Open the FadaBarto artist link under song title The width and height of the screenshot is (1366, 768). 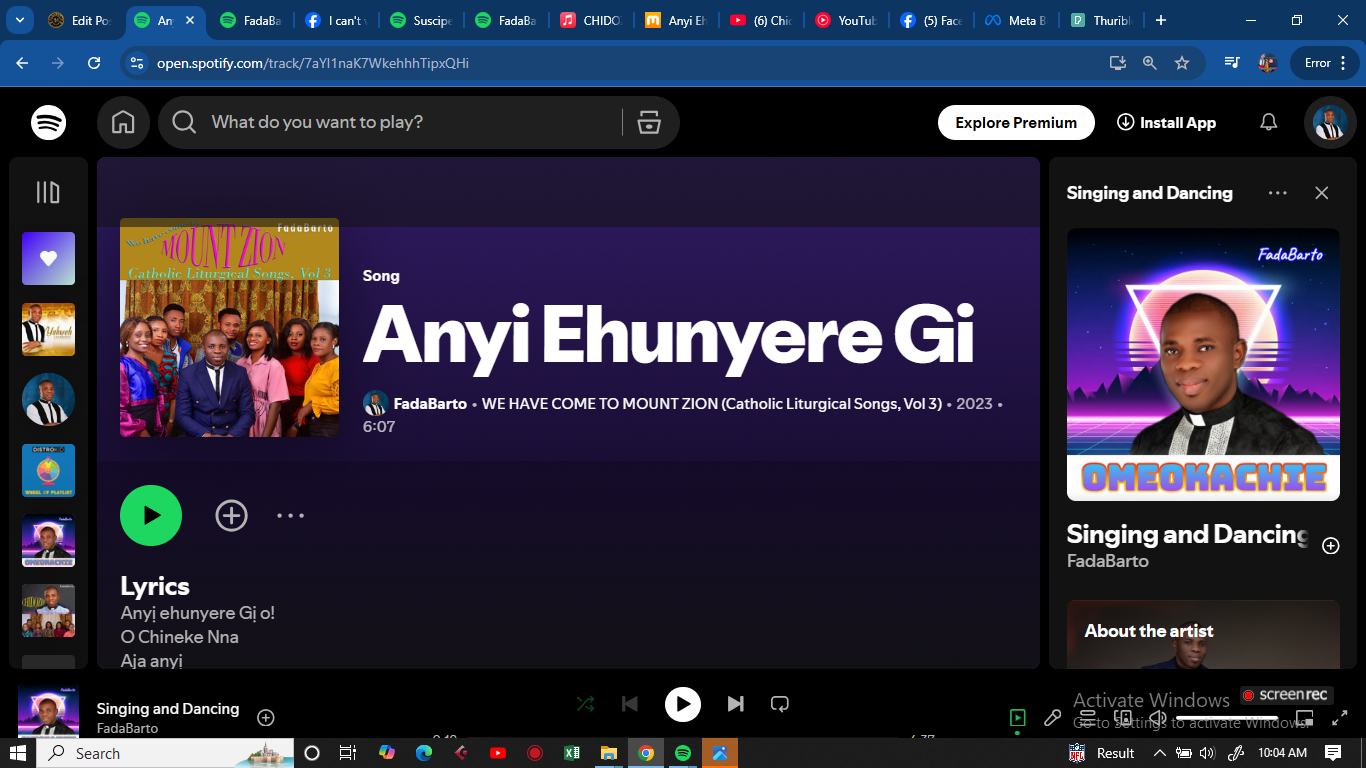[430, 404]
